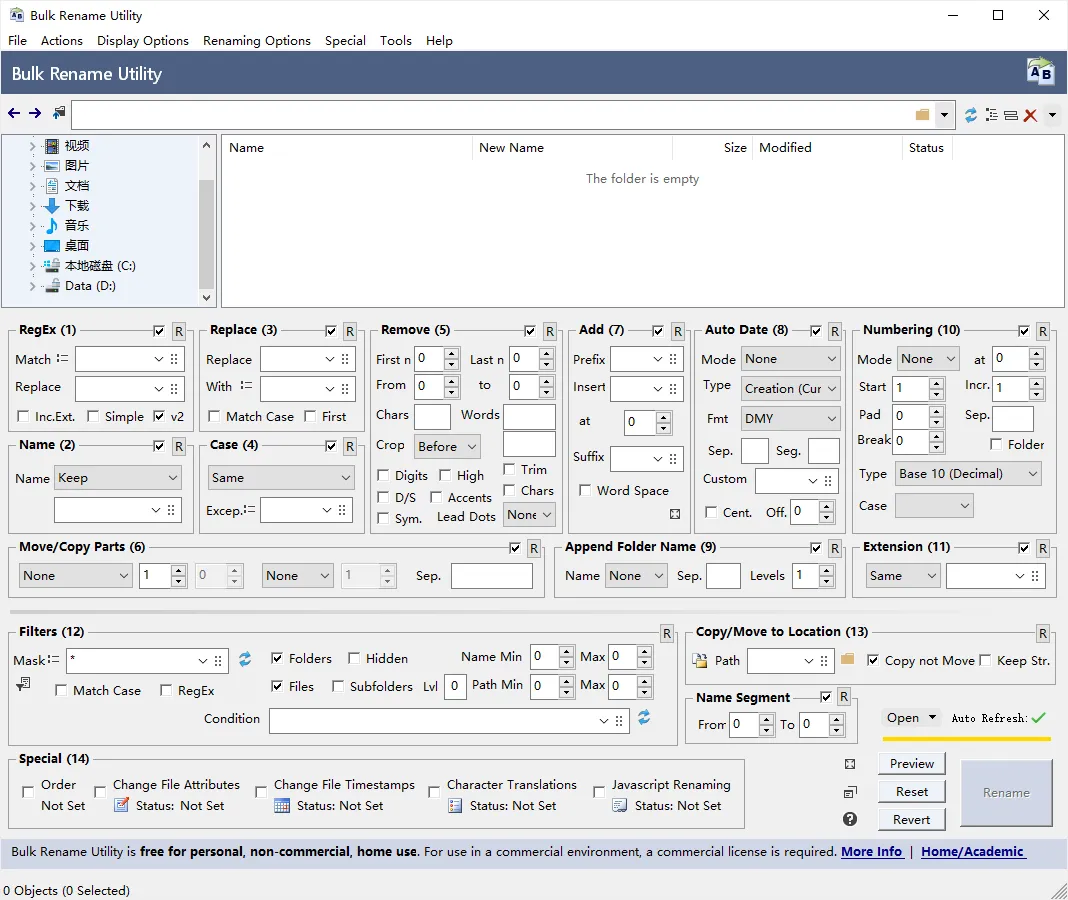1068x900 pixels.
Task: Click the folder tree toggle icon beside arrows
Action: click(59, 112)
